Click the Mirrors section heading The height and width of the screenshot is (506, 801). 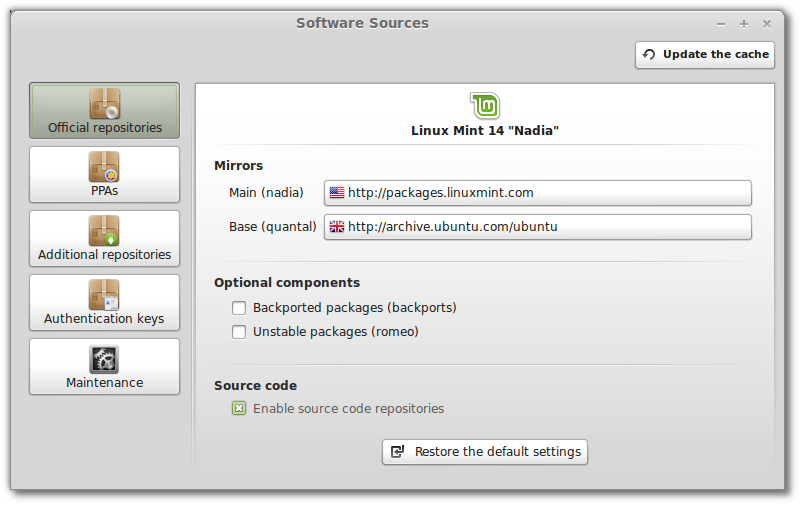click(x=239, y=165)
